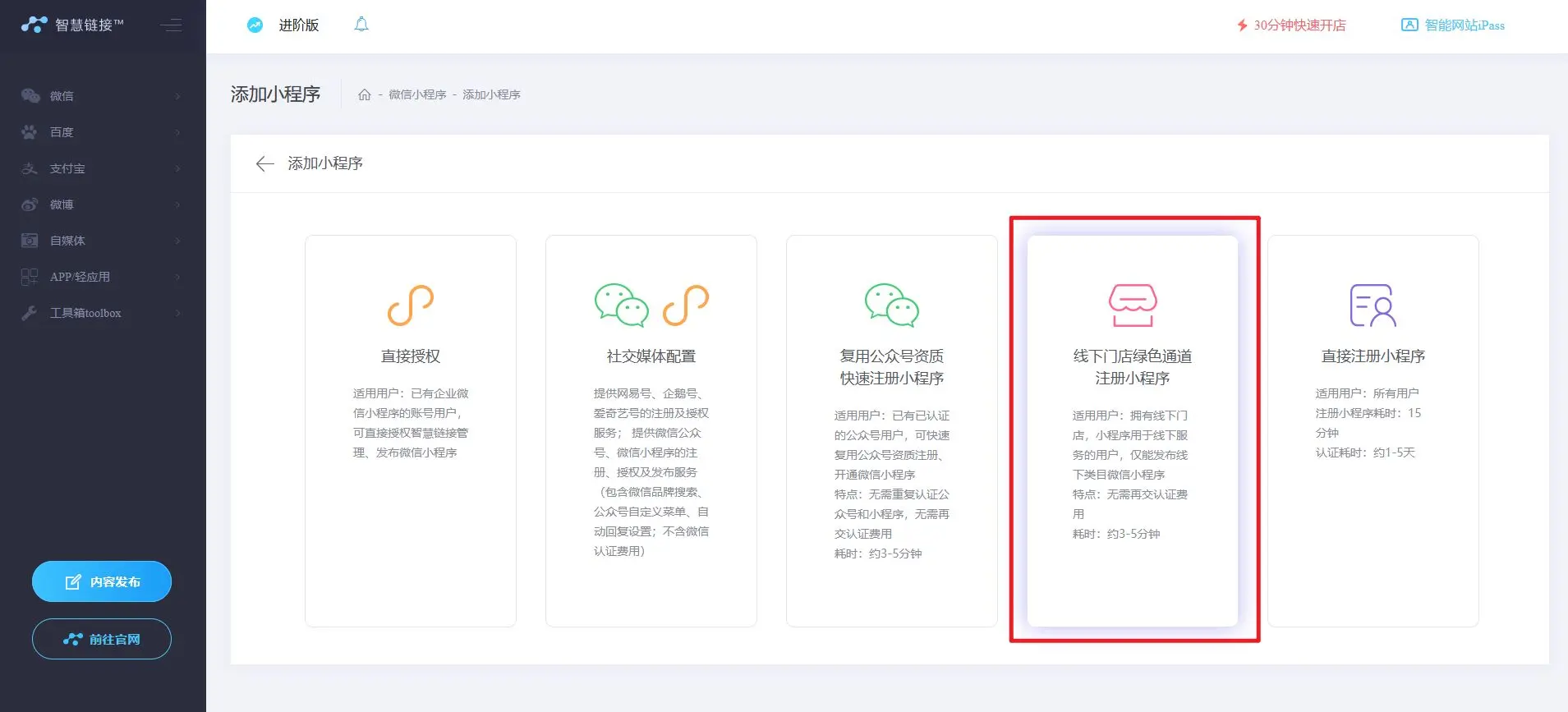Click the 前往官网 button
The height and width of the screenshot is (712, 1568).
[x=102, y=639]
